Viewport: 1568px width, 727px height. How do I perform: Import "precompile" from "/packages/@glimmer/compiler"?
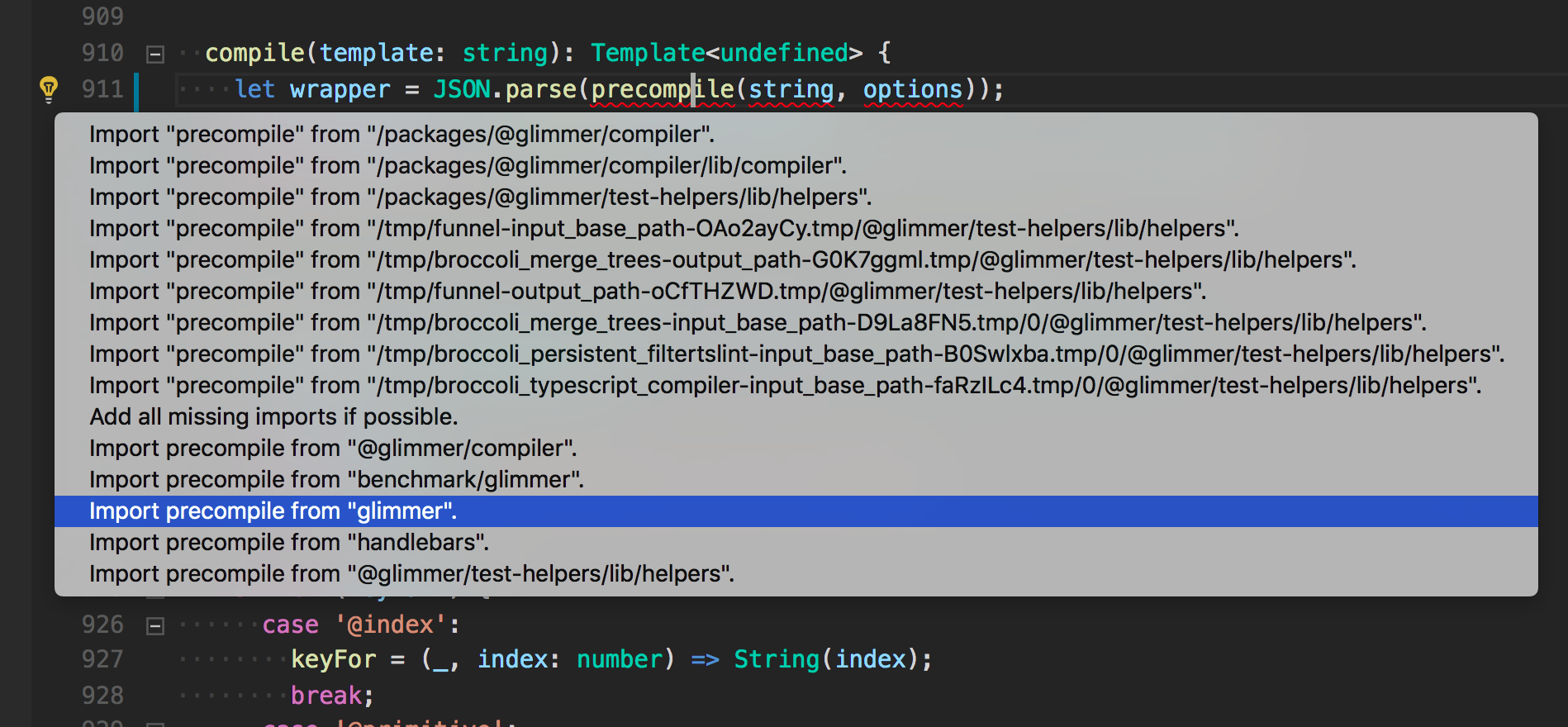tap(796, 134)
